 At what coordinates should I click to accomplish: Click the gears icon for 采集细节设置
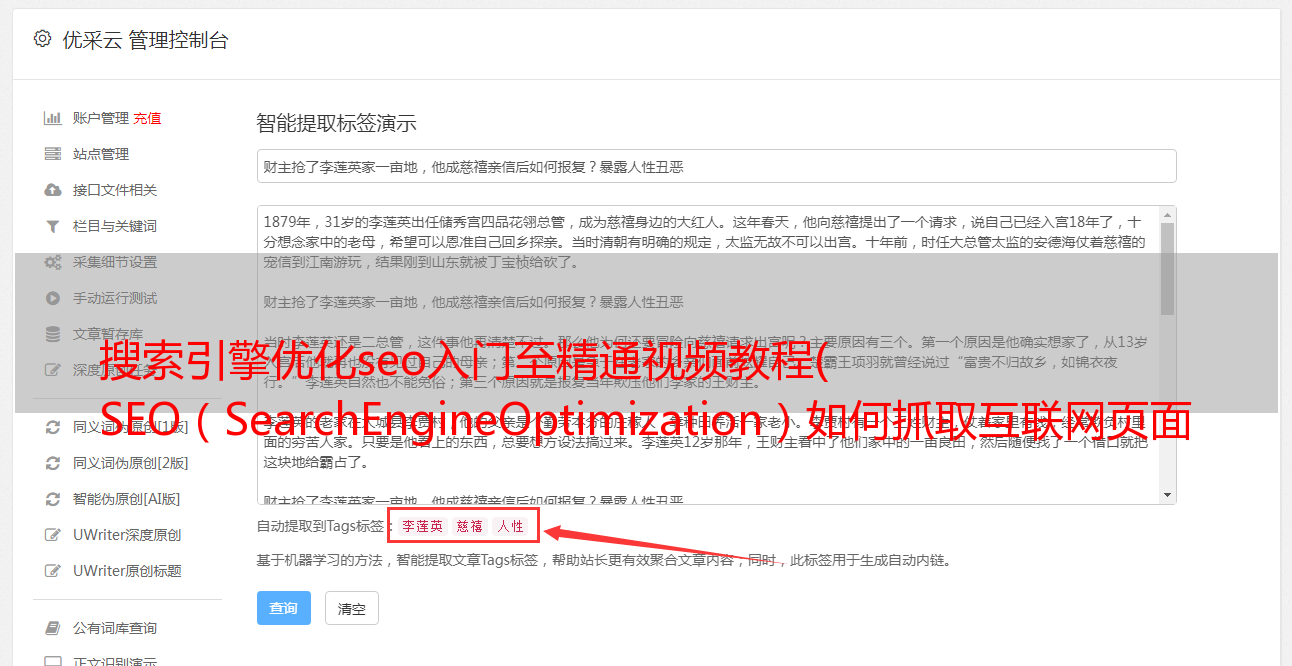coord(53,262)
